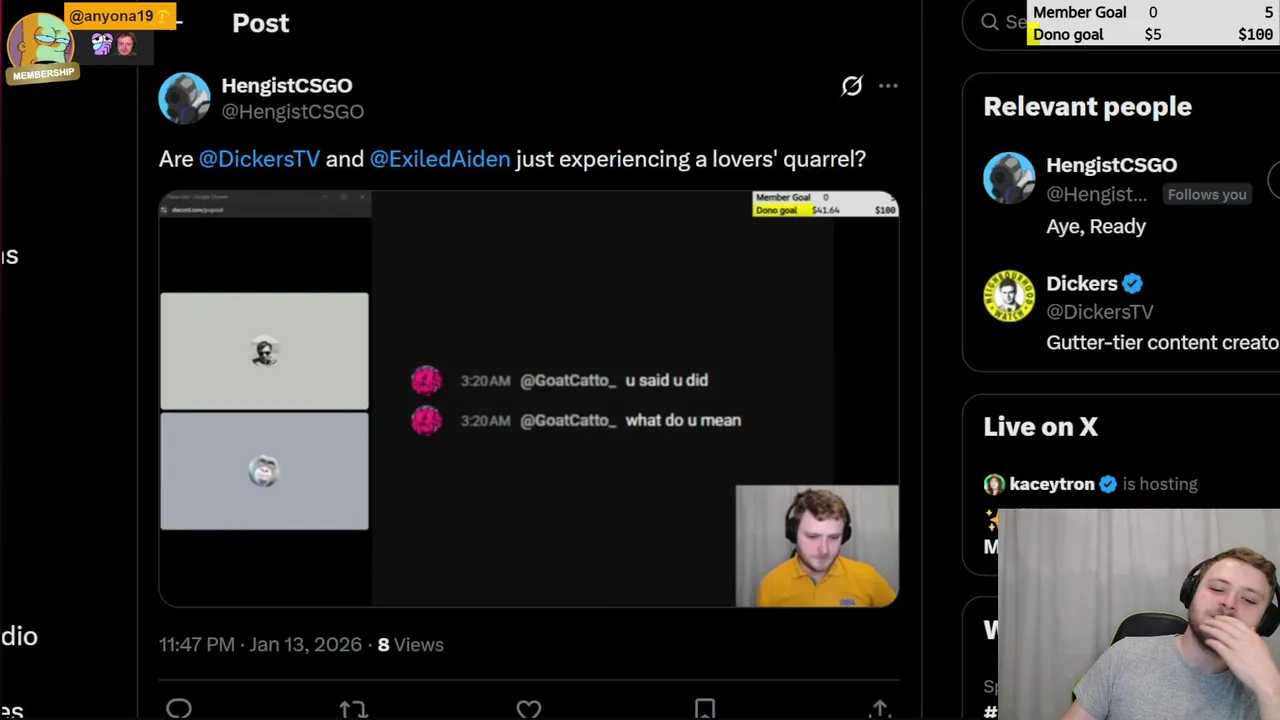The height and width of the screenshot is (720, 1280).
Task: Open the three-dot more menu on post
Action: [888, 86]
